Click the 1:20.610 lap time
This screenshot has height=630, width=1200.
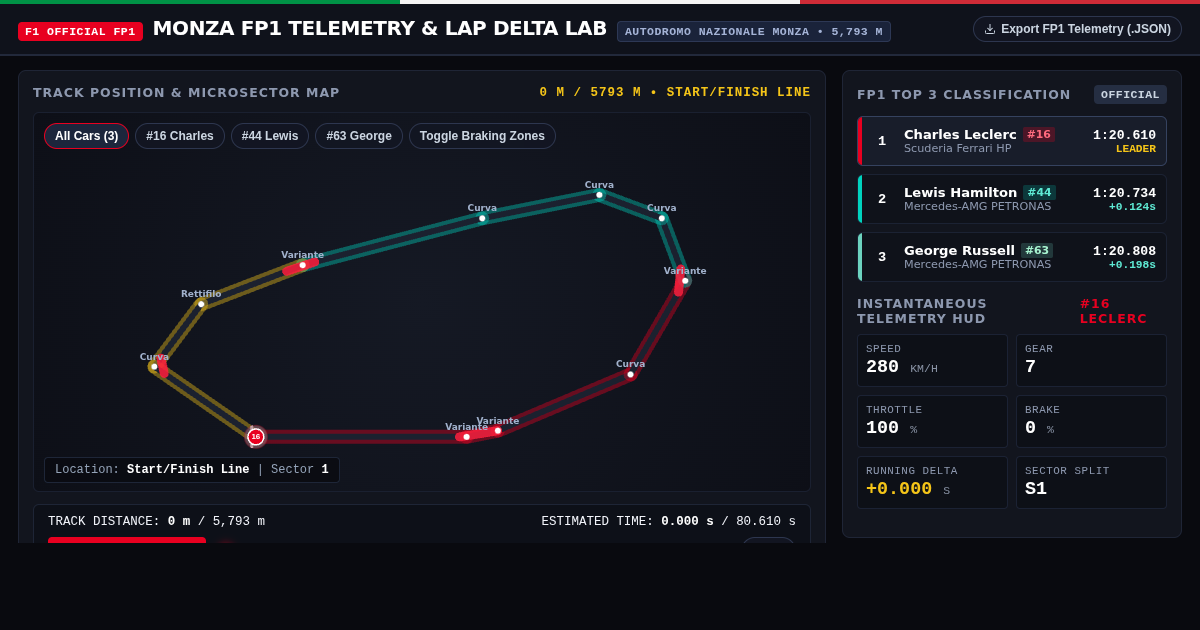[1124, 135]
